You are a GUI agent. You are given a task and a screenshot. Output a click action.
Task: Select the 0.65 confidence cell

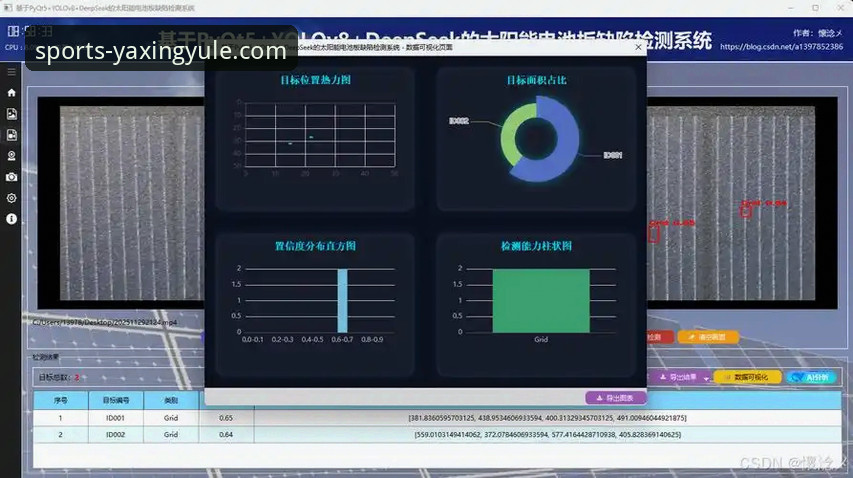226,418
